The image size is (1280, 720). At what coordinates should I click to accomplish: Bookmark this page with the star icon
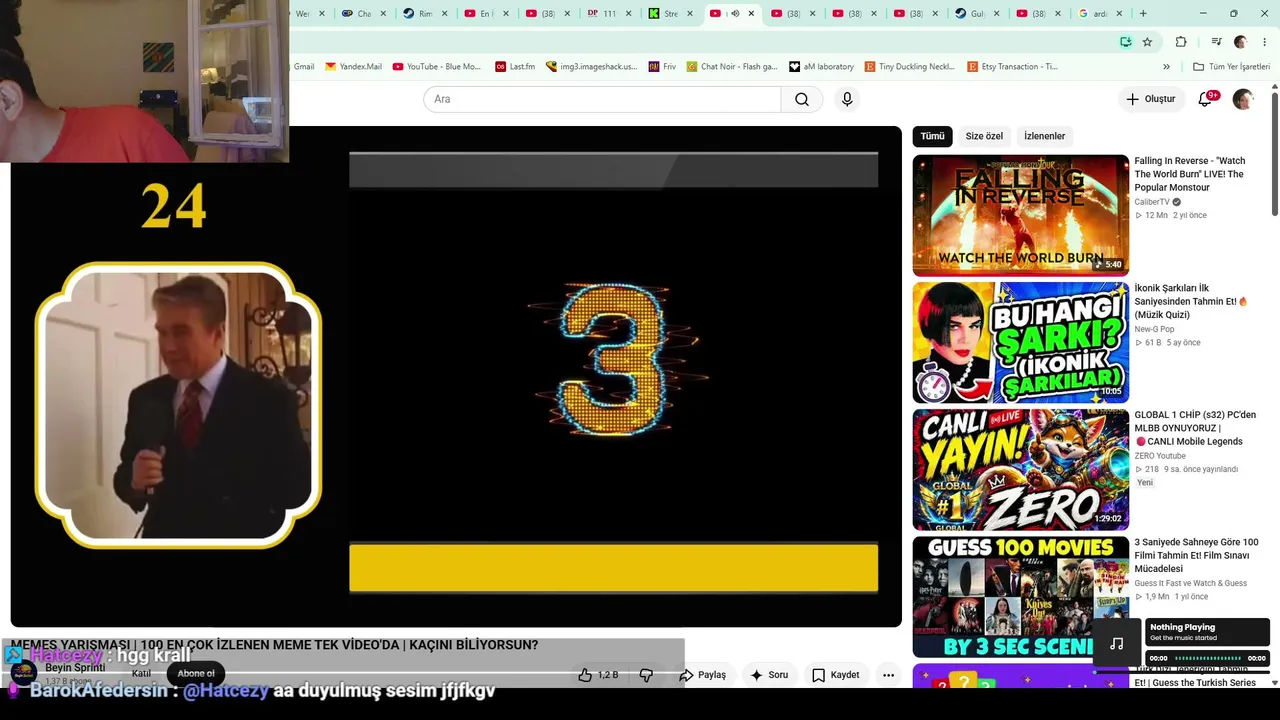pyautogui.click(x=1147, y=42)
